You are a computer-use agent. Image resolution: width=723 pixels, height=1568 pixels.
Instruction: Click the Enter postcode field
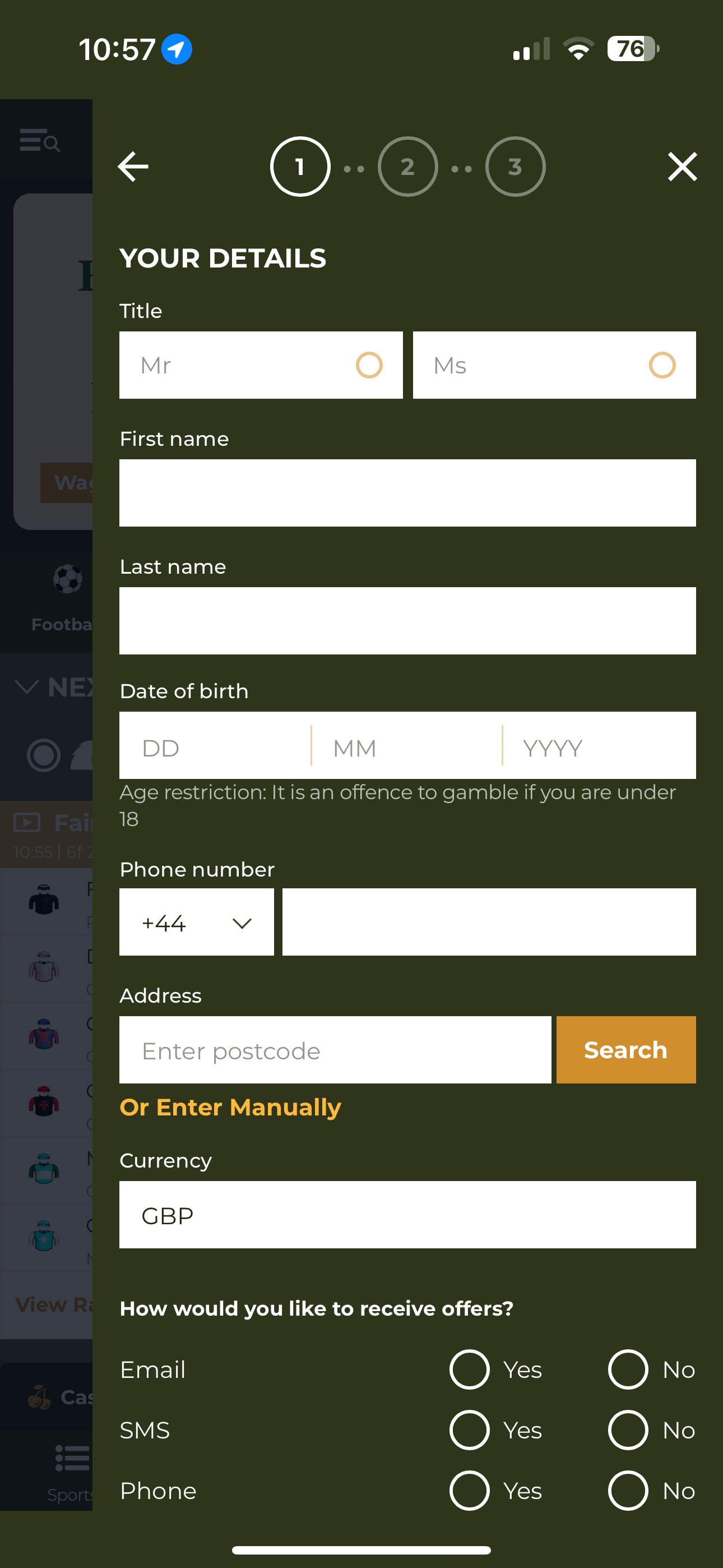(x=335, y=1050)
